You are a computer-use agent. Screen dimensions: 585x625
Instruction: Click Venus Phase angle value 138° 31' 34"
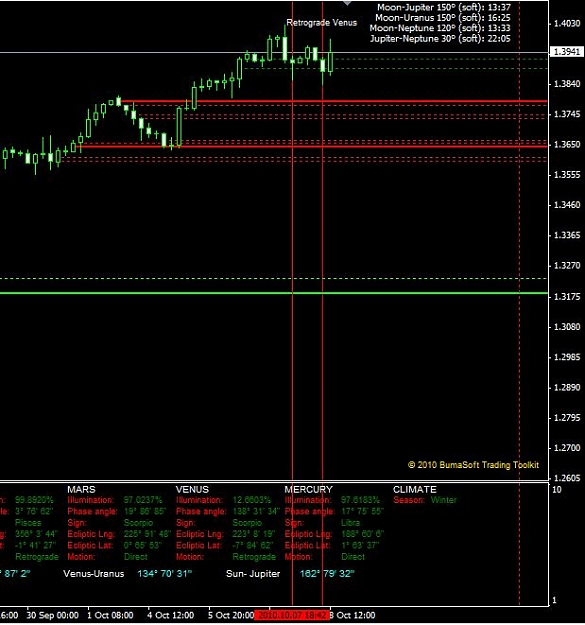256,511
